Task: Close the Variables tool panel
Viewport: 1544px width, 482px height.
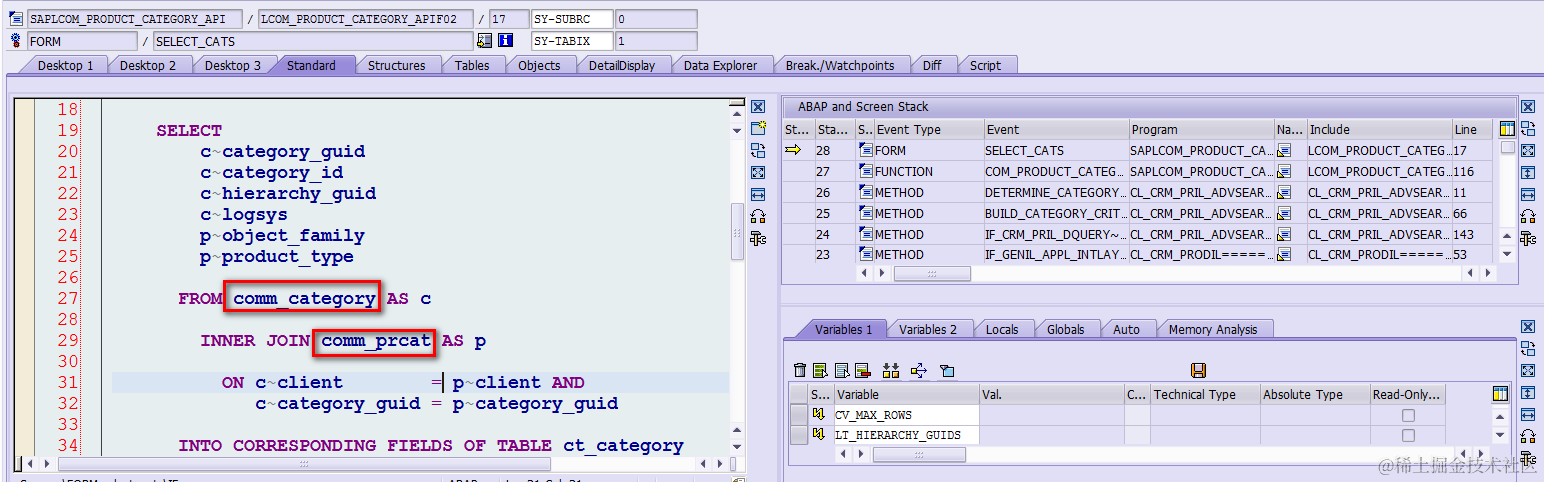Action: [x=1528, y=327]
